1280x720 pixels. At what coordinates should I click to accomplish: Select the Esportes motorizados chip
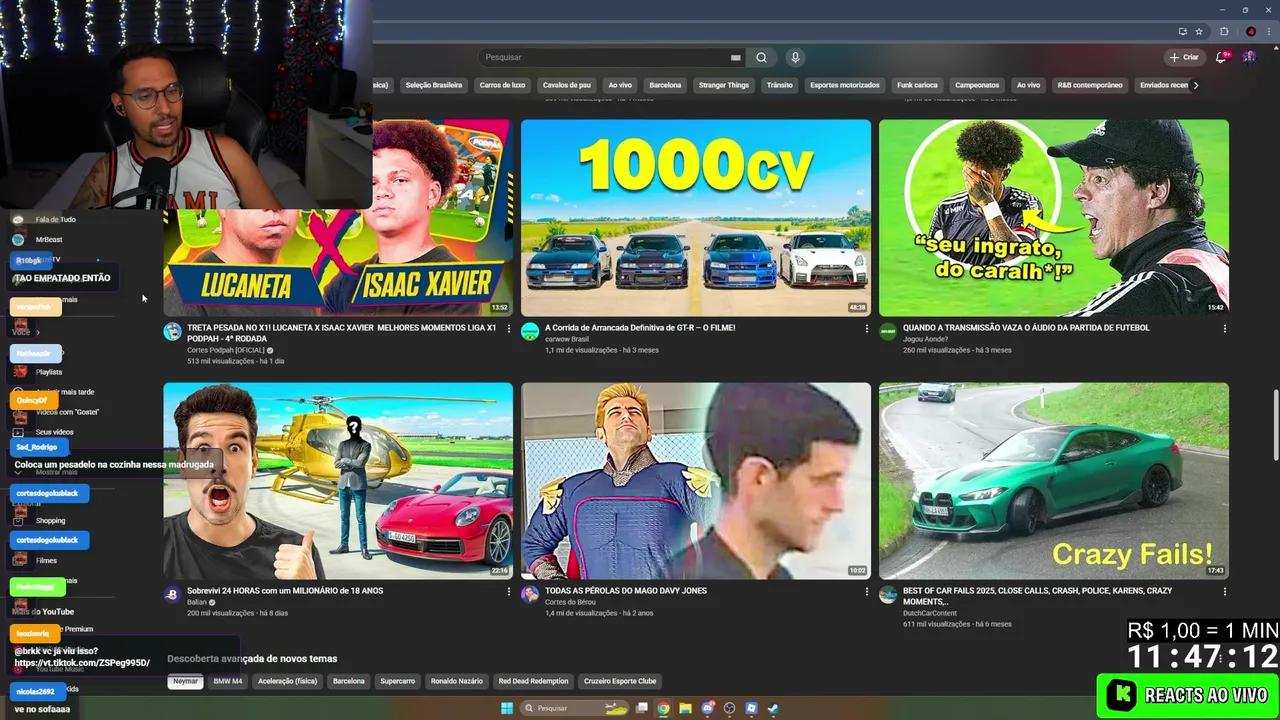845,85
